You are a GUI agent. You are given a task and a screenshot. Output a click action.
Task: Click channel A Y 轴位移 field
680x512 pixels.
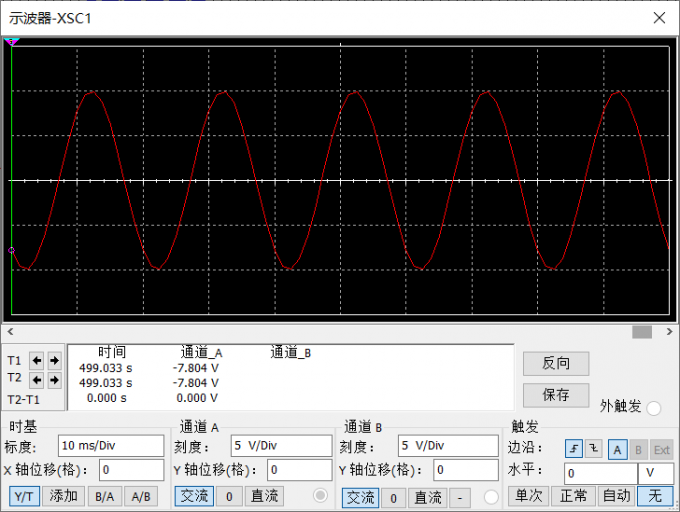point(300,470)
